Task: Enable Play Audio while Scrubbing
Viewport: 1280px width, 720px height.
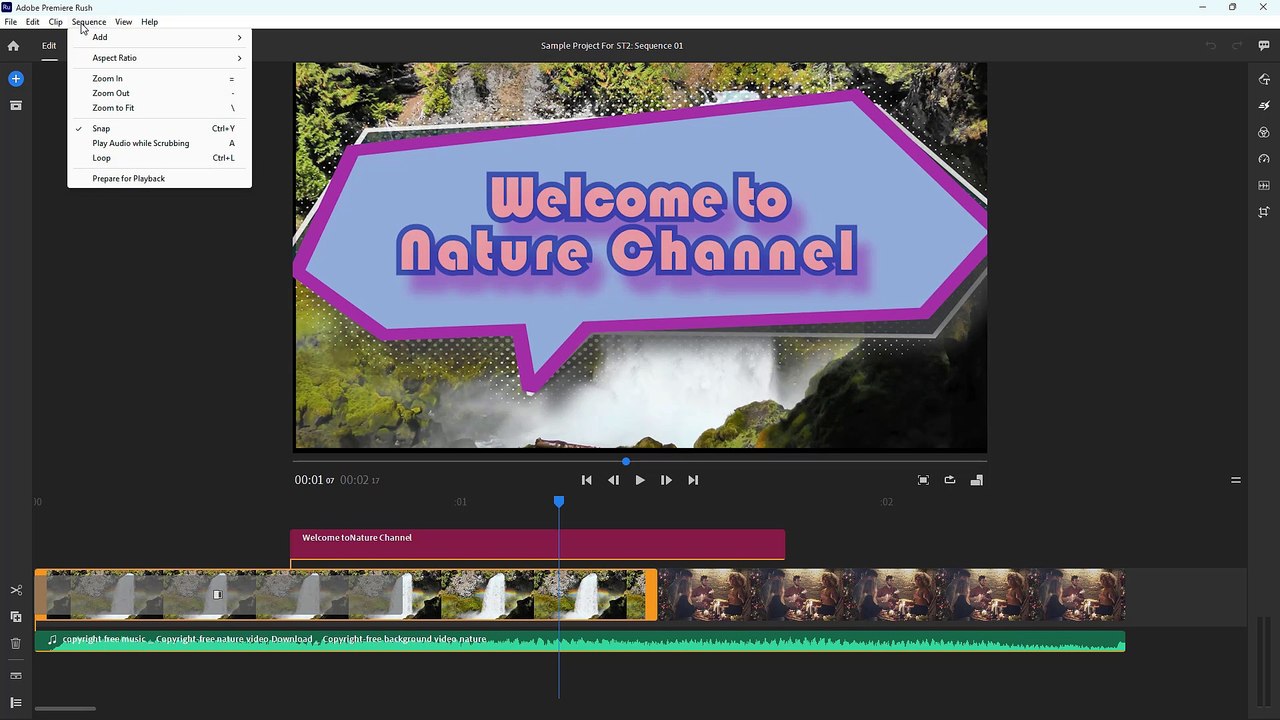Action: pyautogui.click(x=159, y=143)
